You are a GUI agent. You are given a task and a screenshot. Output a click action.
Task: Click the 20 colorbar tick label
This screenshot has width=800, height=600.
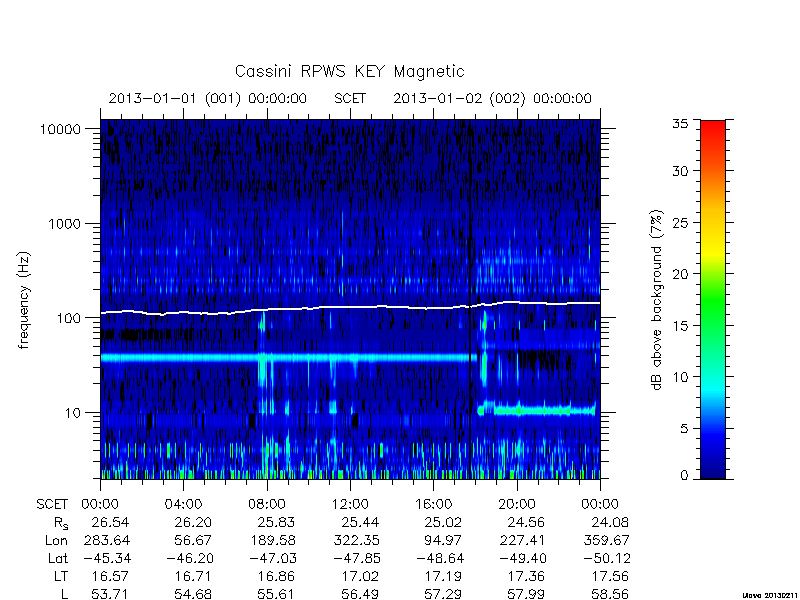coord(680,274)
